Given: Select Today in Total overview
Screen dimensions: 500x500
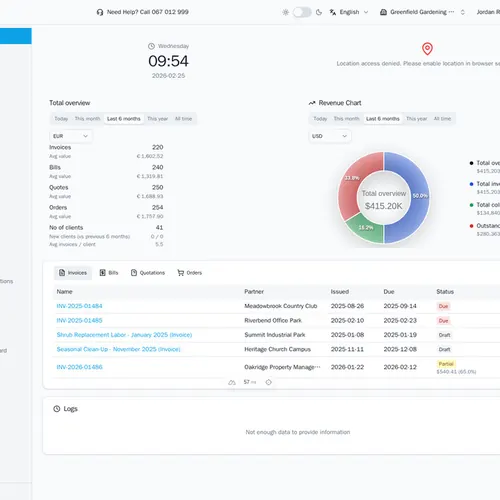Looking at the screenshot, I should [x=61, y=119].
